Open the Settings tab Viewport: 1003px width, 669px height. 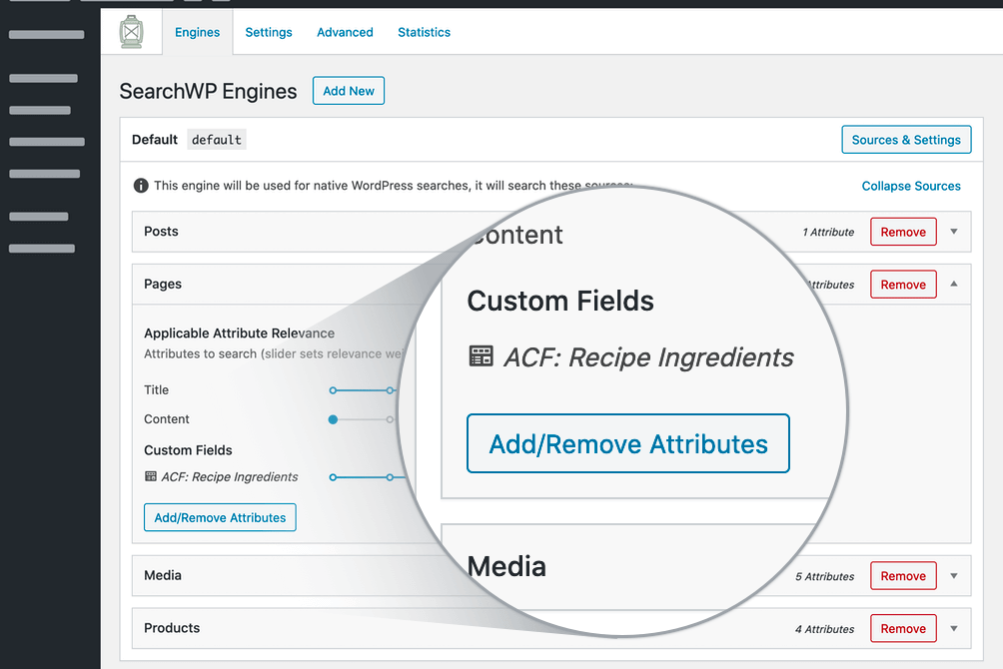268,32
